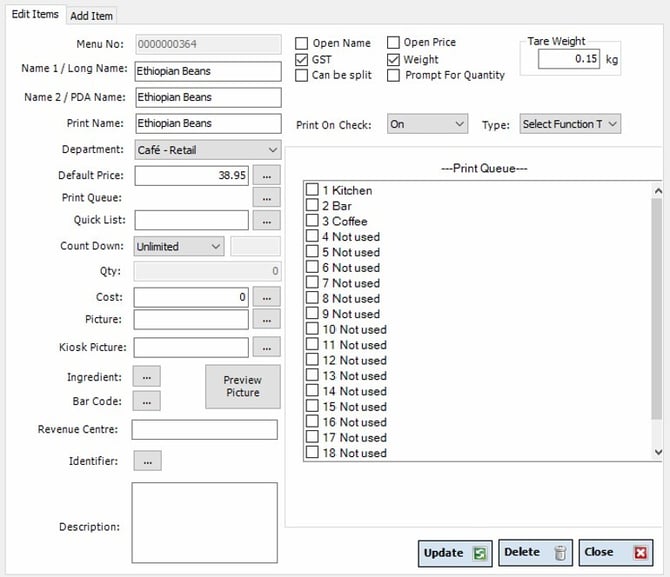Viewport: 670px width, 577px height.
Task: Click the Update button
Action: (x=455, y=553)
